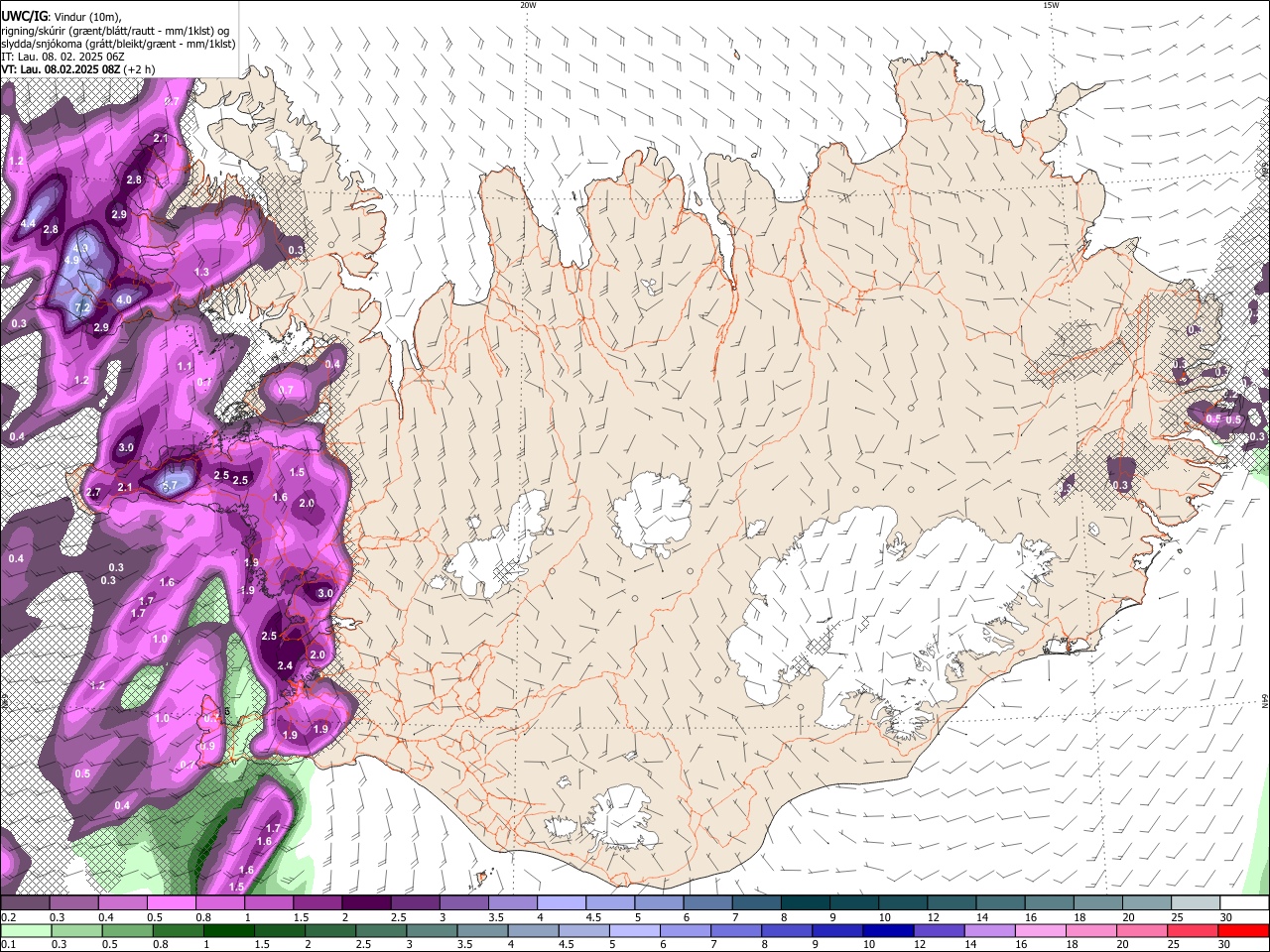Click the lavender 14 rain legend swatch
Screen dimensions: 1270x952
tap(990, 931)
